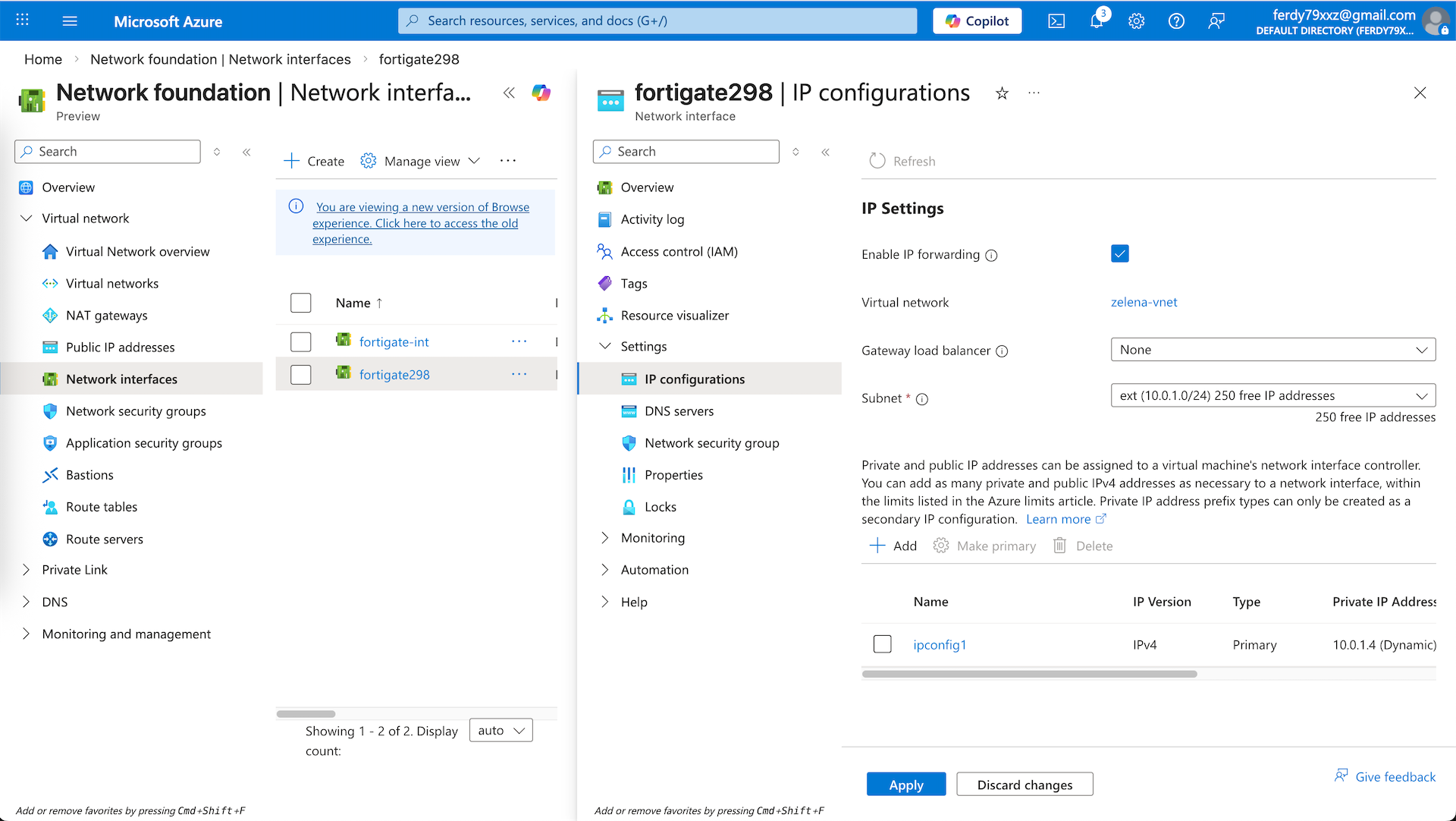Go to Route tables in sidebar

(x=102, y=507)
